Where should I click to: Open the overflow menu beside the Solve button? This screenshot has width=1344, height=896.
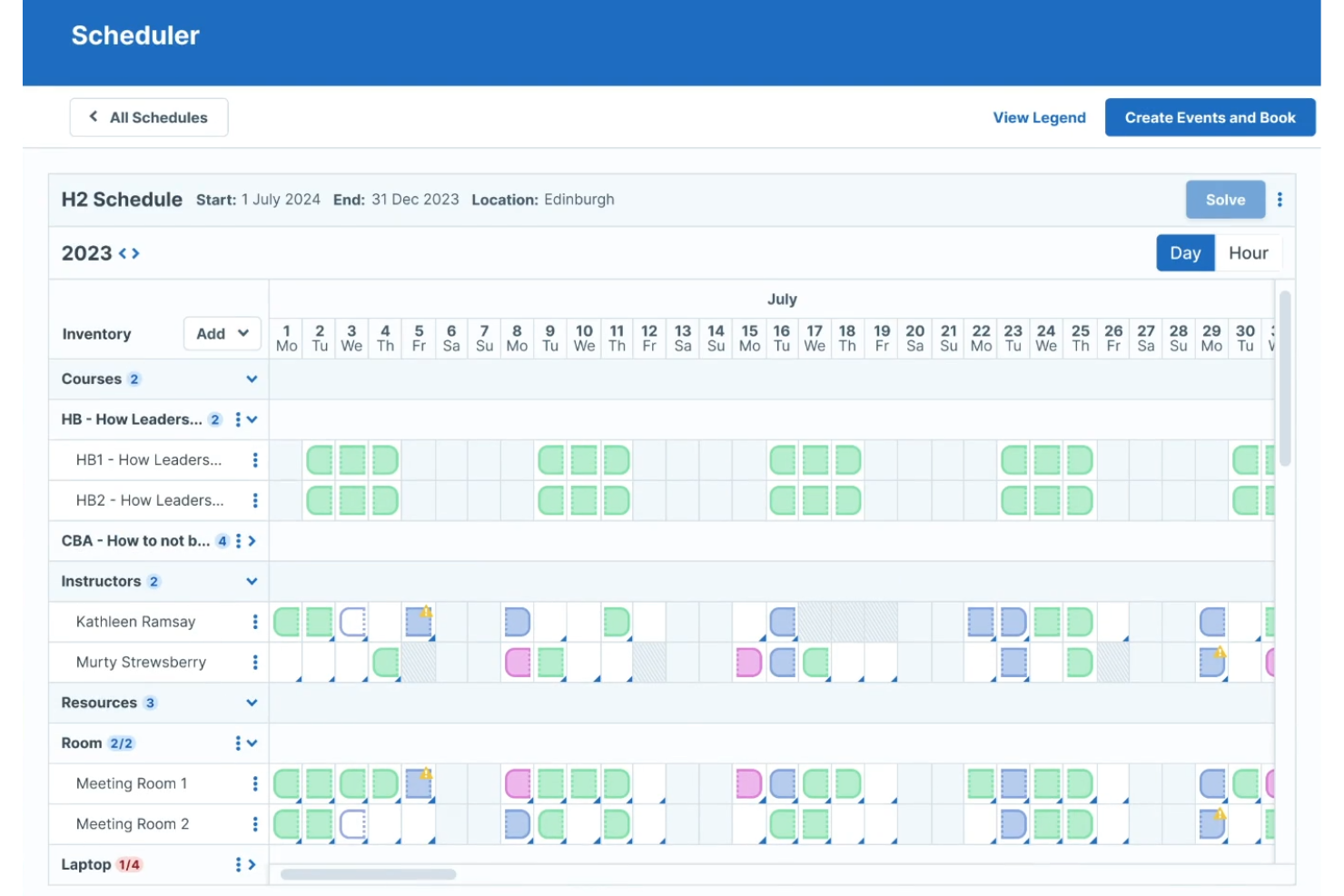[1280, 199]
